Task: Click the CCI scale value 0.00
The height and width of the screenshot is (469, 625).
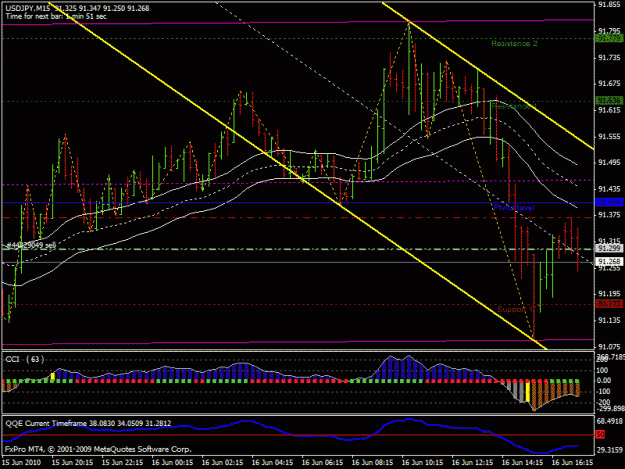Action: (604, 381)
